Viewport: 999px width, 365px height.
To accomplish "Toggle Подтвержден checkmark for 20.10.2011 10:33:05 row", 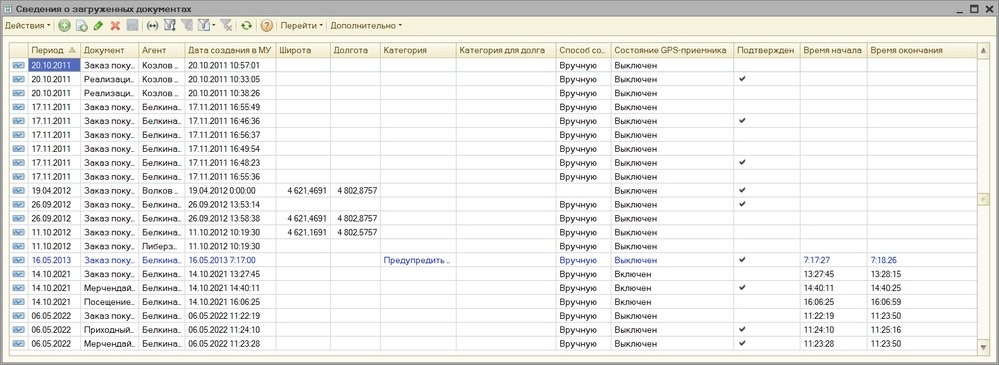I will pyautogui.click(x=742, y=79).
